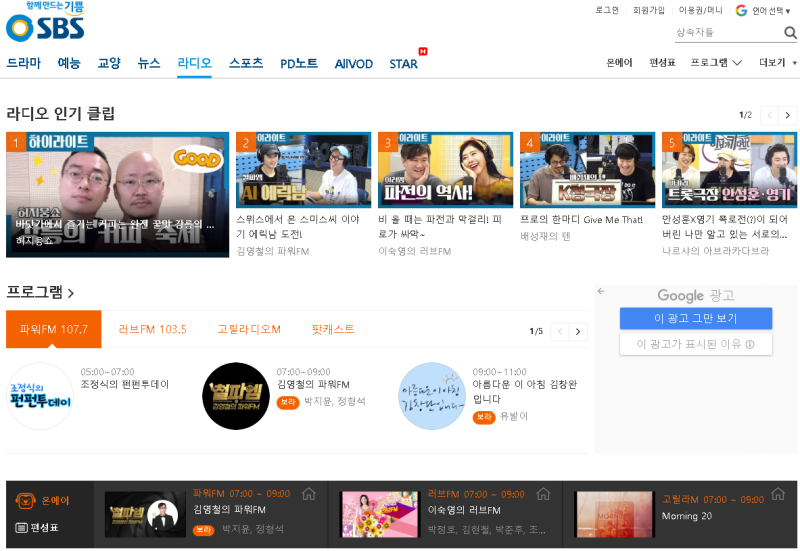Image resolution: width=800 pixels, height=551 pixels.
Task: Open the 파전의 역사 clip thumbnail
Action: coord(445,170)
